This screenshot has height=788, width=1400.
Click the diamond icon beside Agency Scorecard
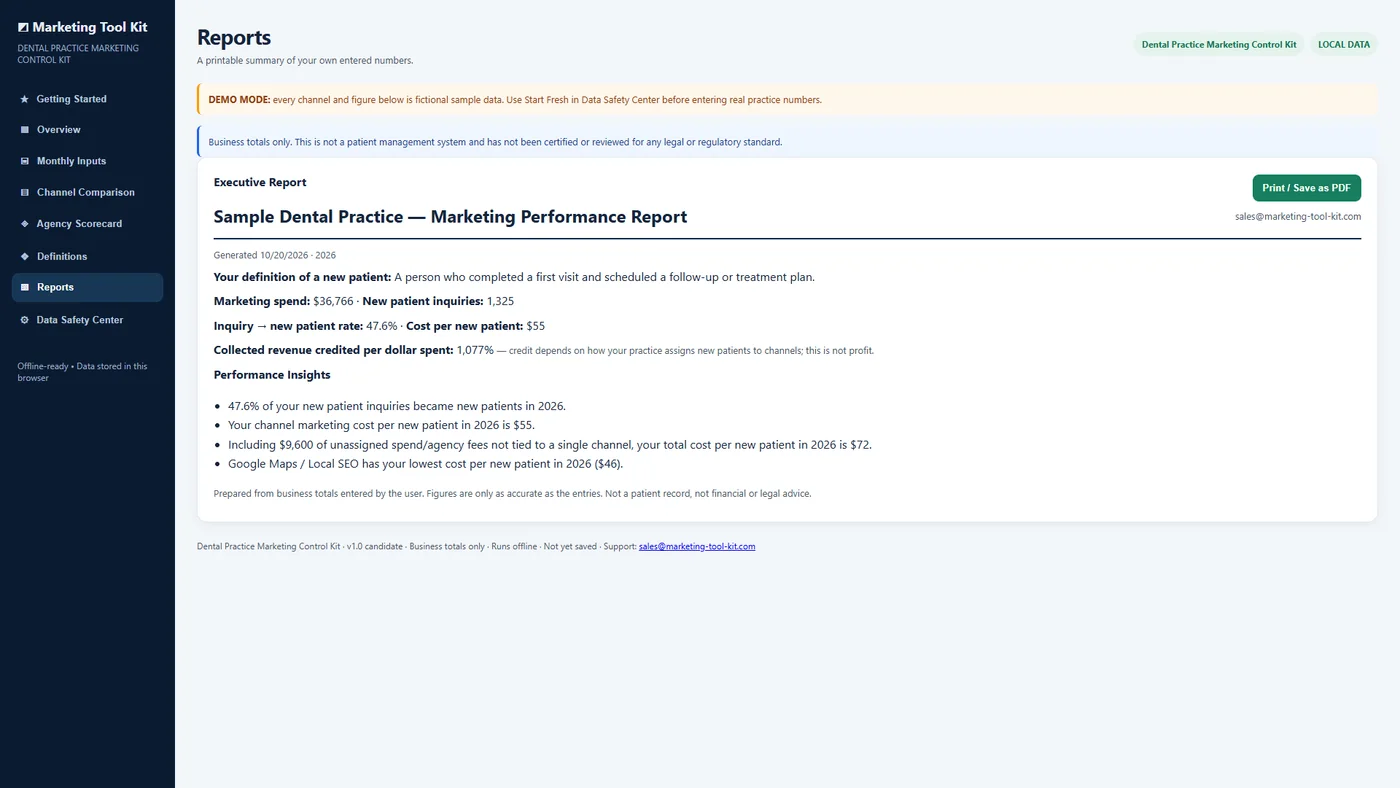24,224
